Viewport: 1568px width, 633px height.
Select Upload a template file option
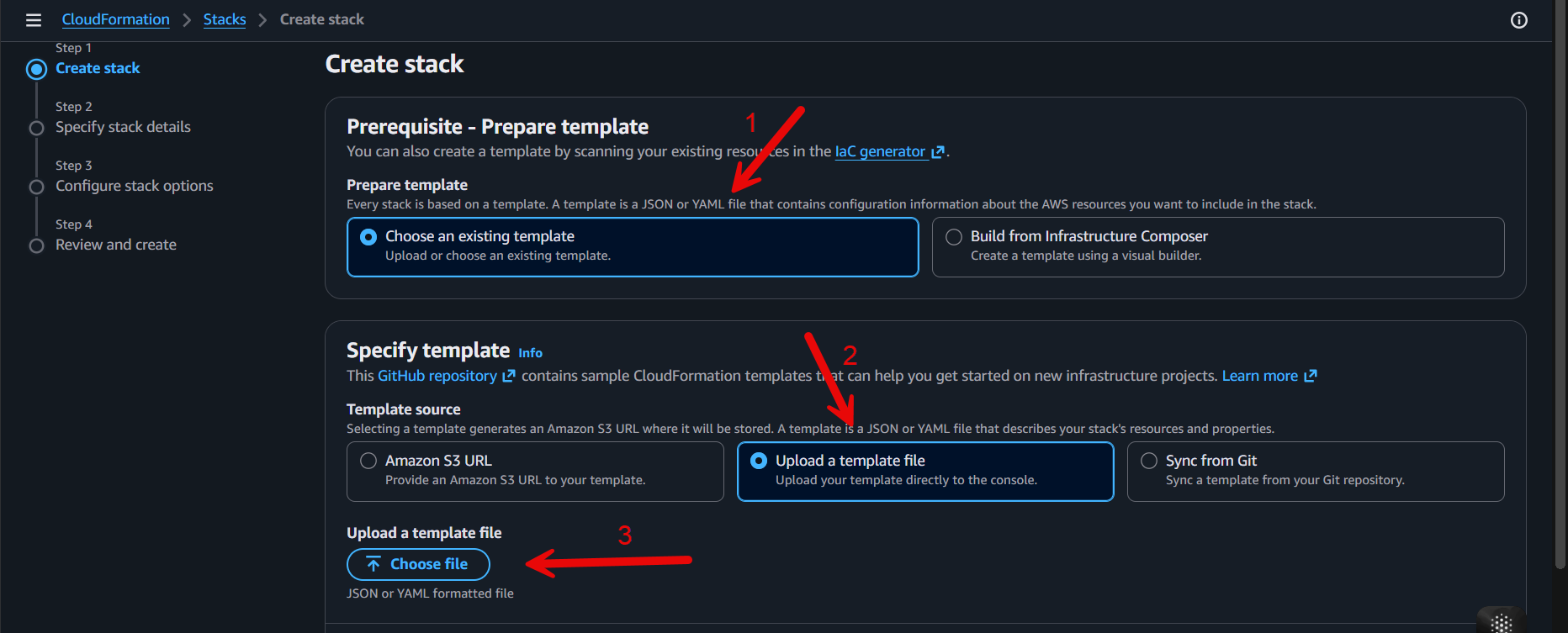[925, 472]
